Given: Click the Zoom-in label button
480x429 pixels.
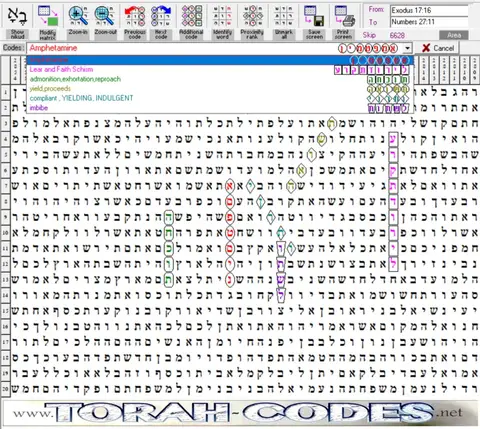Looking at the screenshot, I should tap(78, 34).
